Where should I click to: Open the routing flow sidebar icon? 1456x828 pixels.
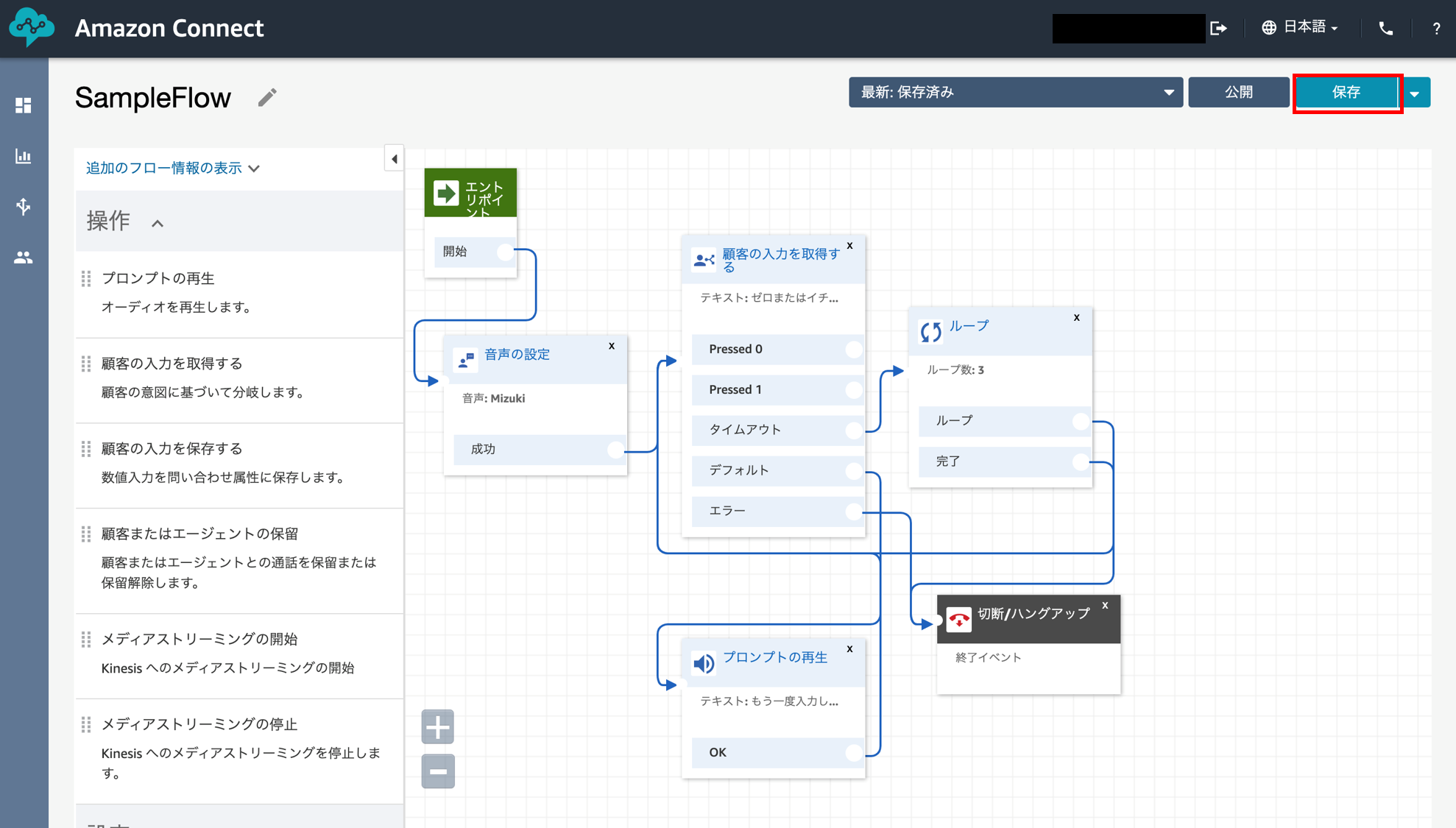click(24, 206)
